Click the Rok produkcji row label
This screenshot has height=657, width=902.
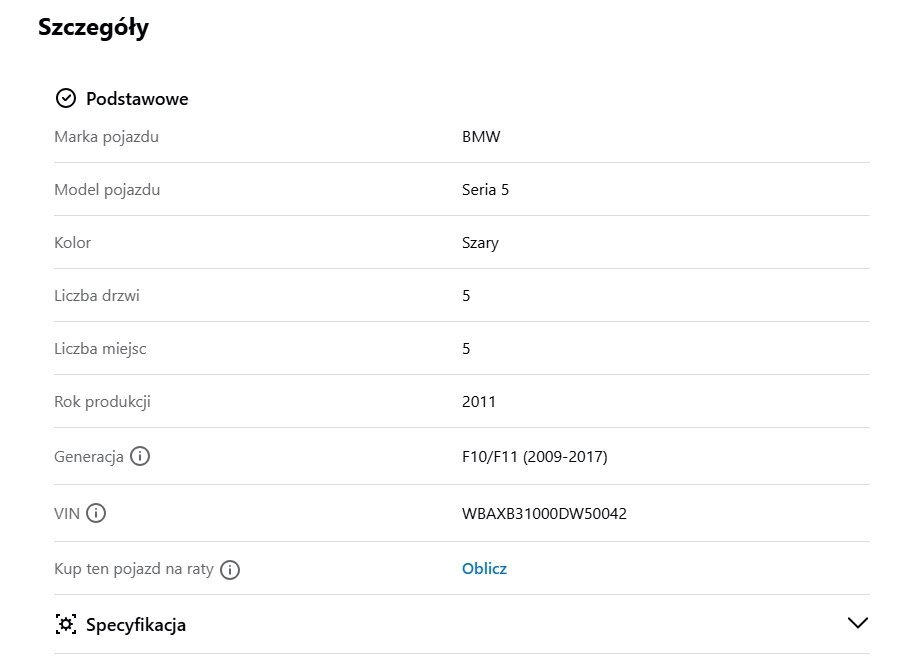click(x=102, y=402)
